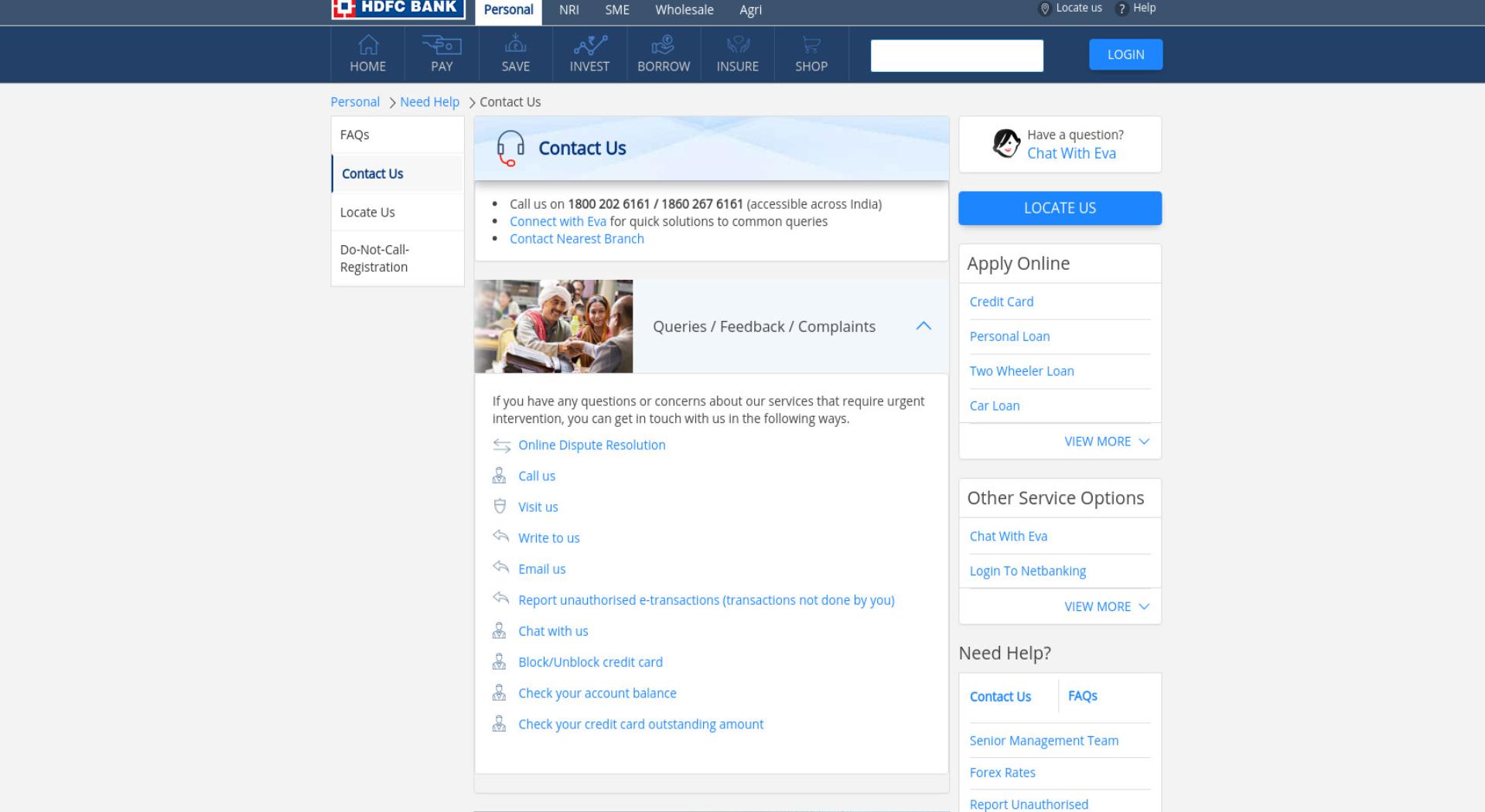Open the HOME house icon
The width and height of the screenshot is (1485, 812).
point(368,45)
